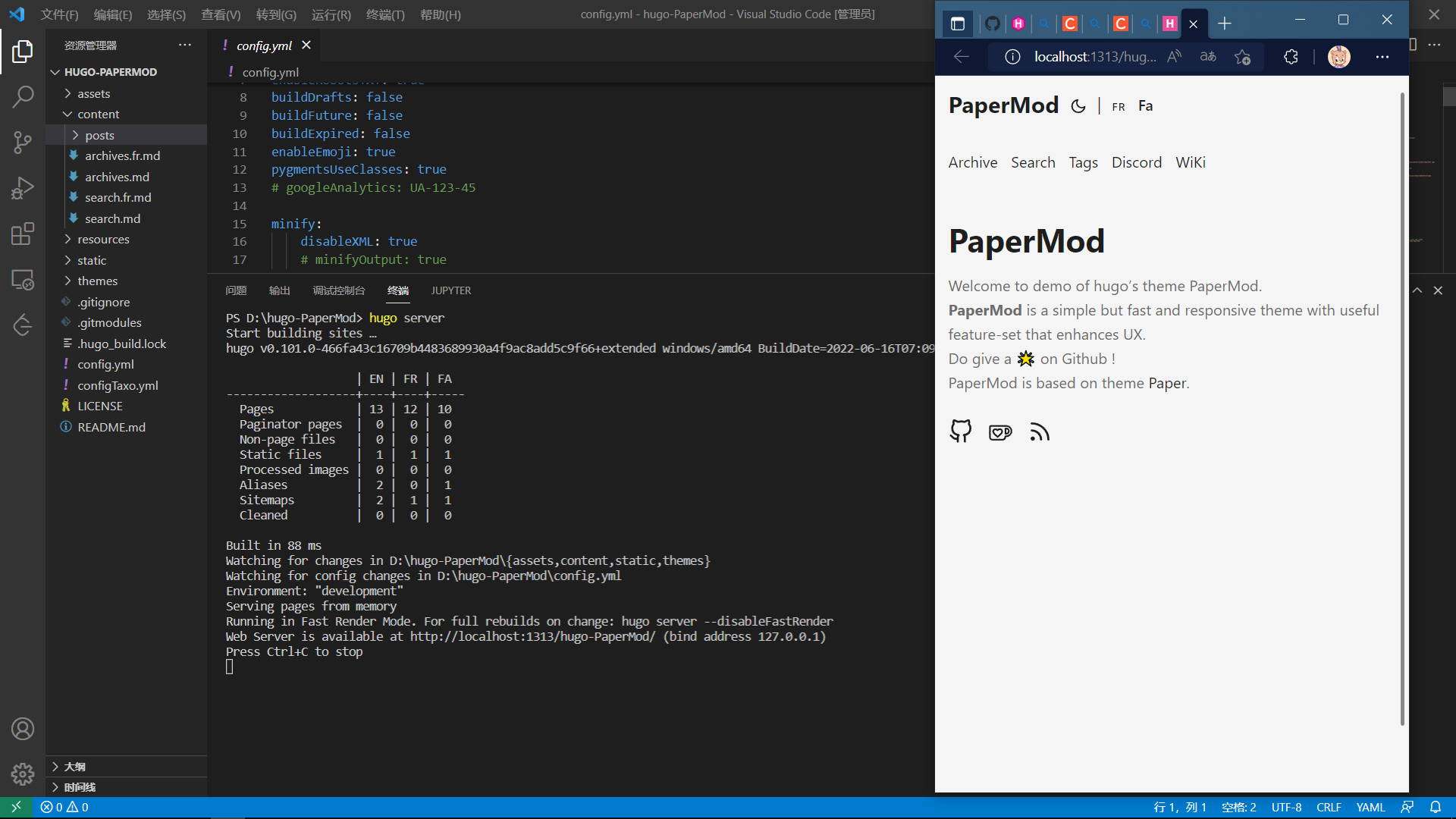
Task: Click the browser address bar
Action: point(1094,57)
